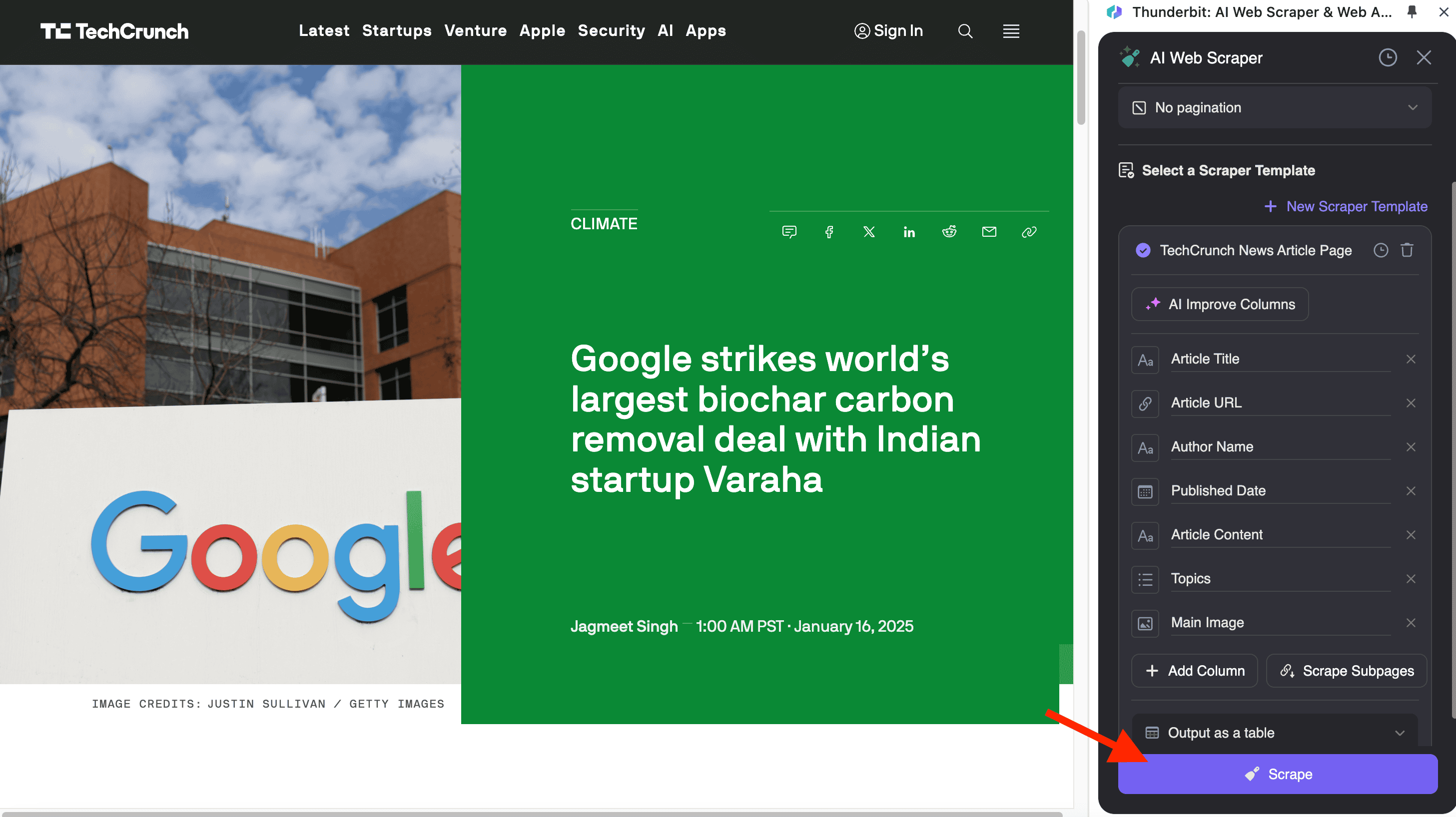Share article via Facebook icon
This screenshot has height=817, width=1456.
(829, 232)
